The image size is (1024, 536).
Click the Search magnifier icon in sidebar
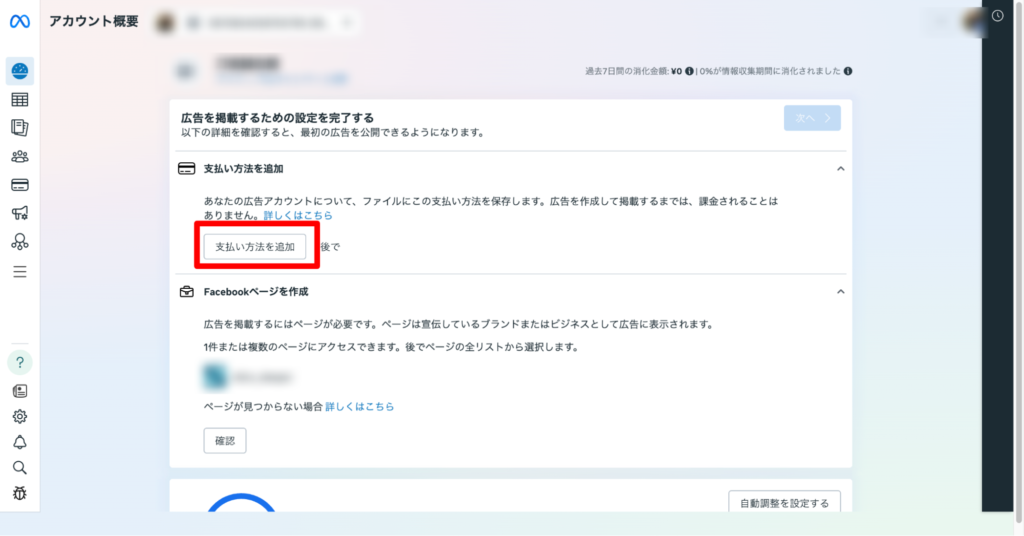tap(19, 467)
